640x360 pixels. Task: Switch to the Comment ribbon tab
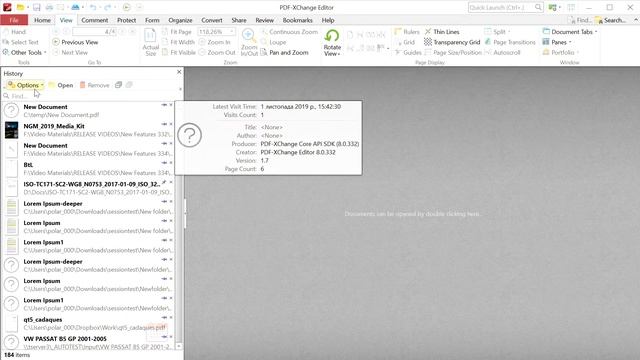pyautogui.click(x=95, y=20)
